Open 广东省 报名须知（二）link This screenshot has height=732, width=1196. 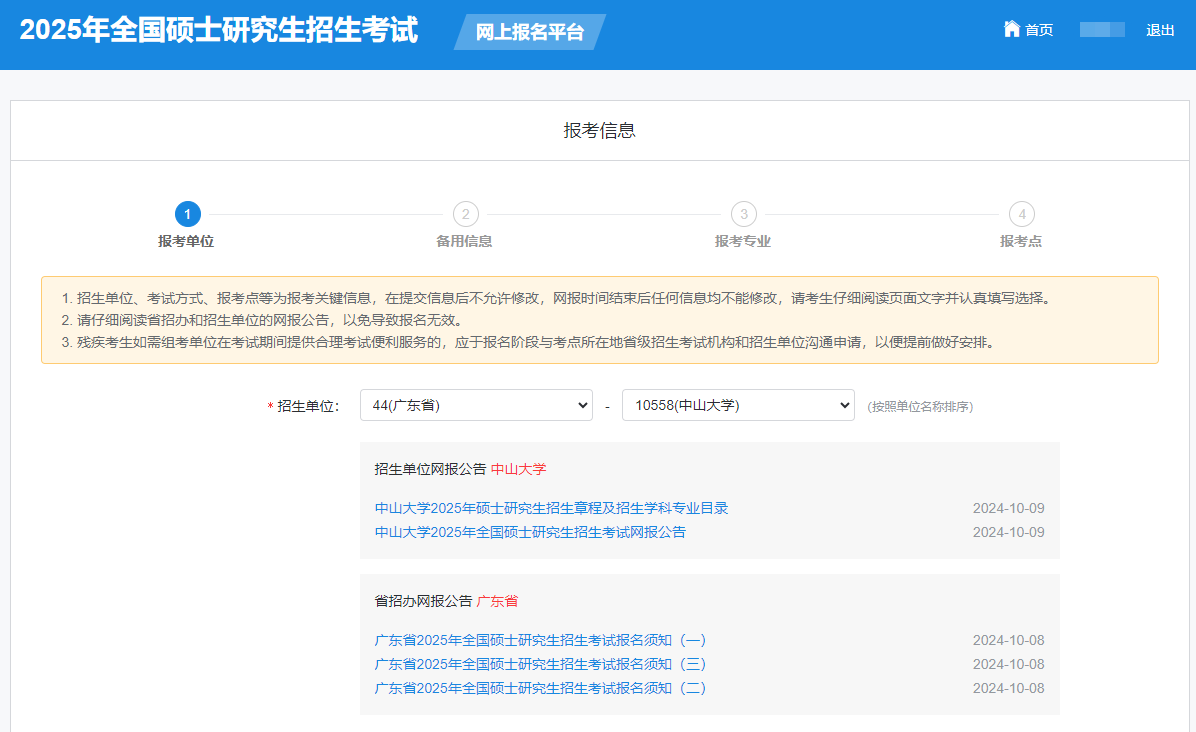coord(540,688)
